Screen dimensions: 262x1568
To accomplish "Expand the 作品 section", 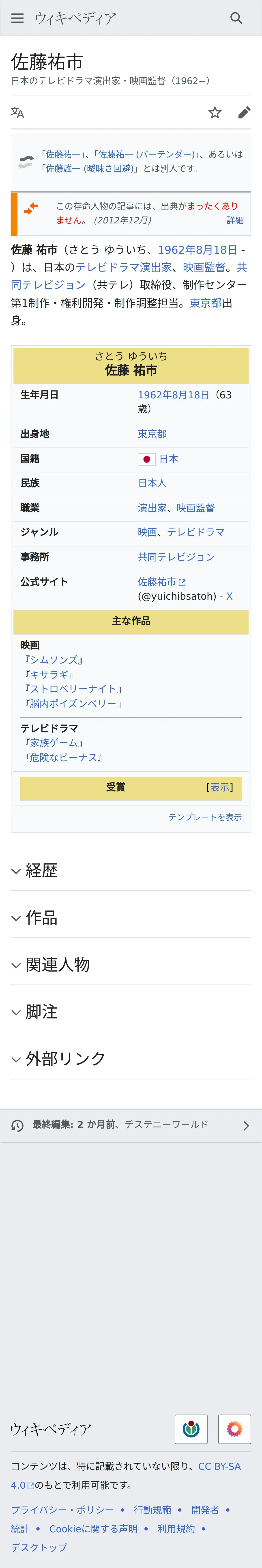I will (41, 917).
